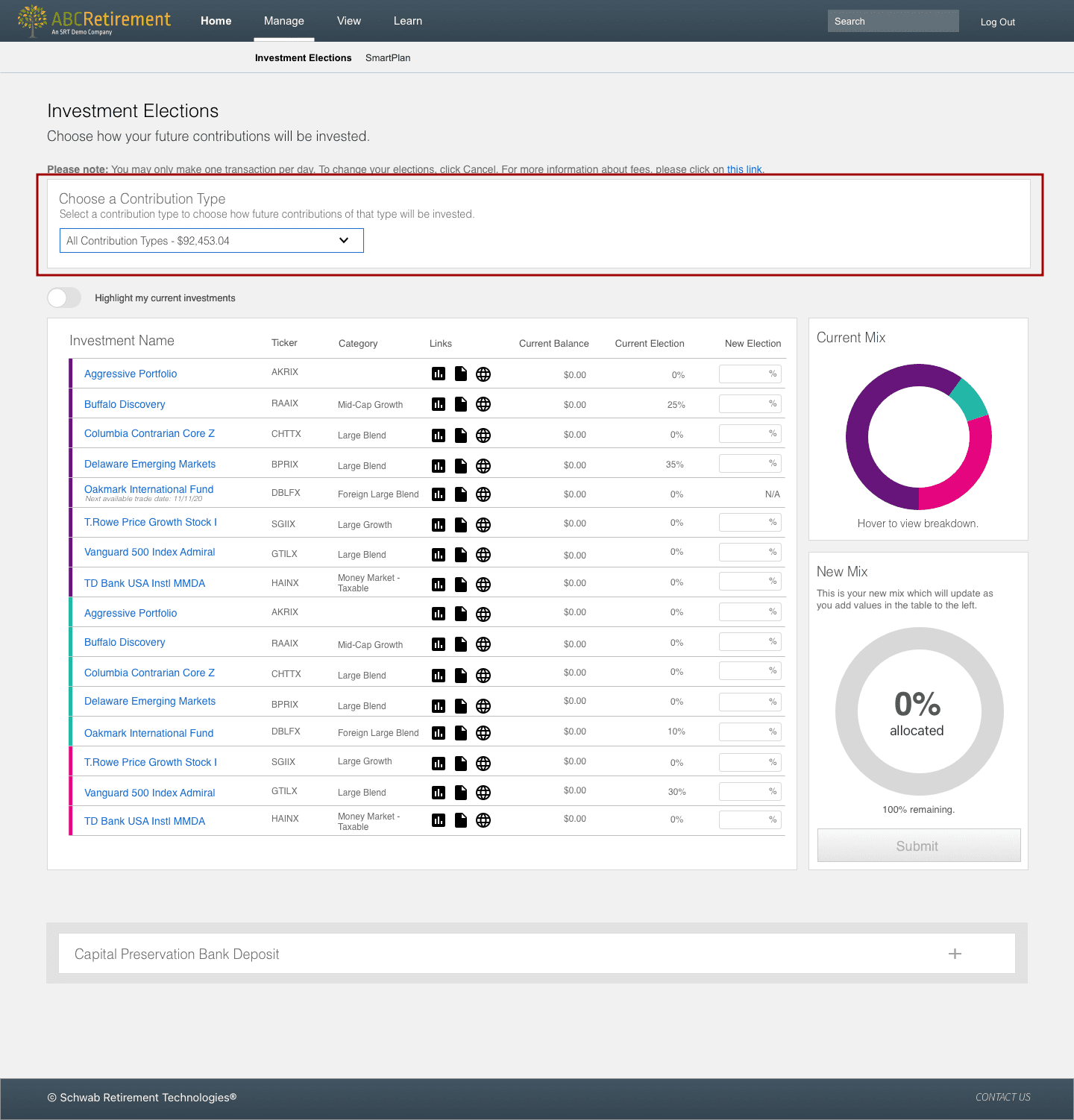
Task: Click globe icon in Oakmark row marked N/A
Action: pyautogui.click(x=483, y=494)
